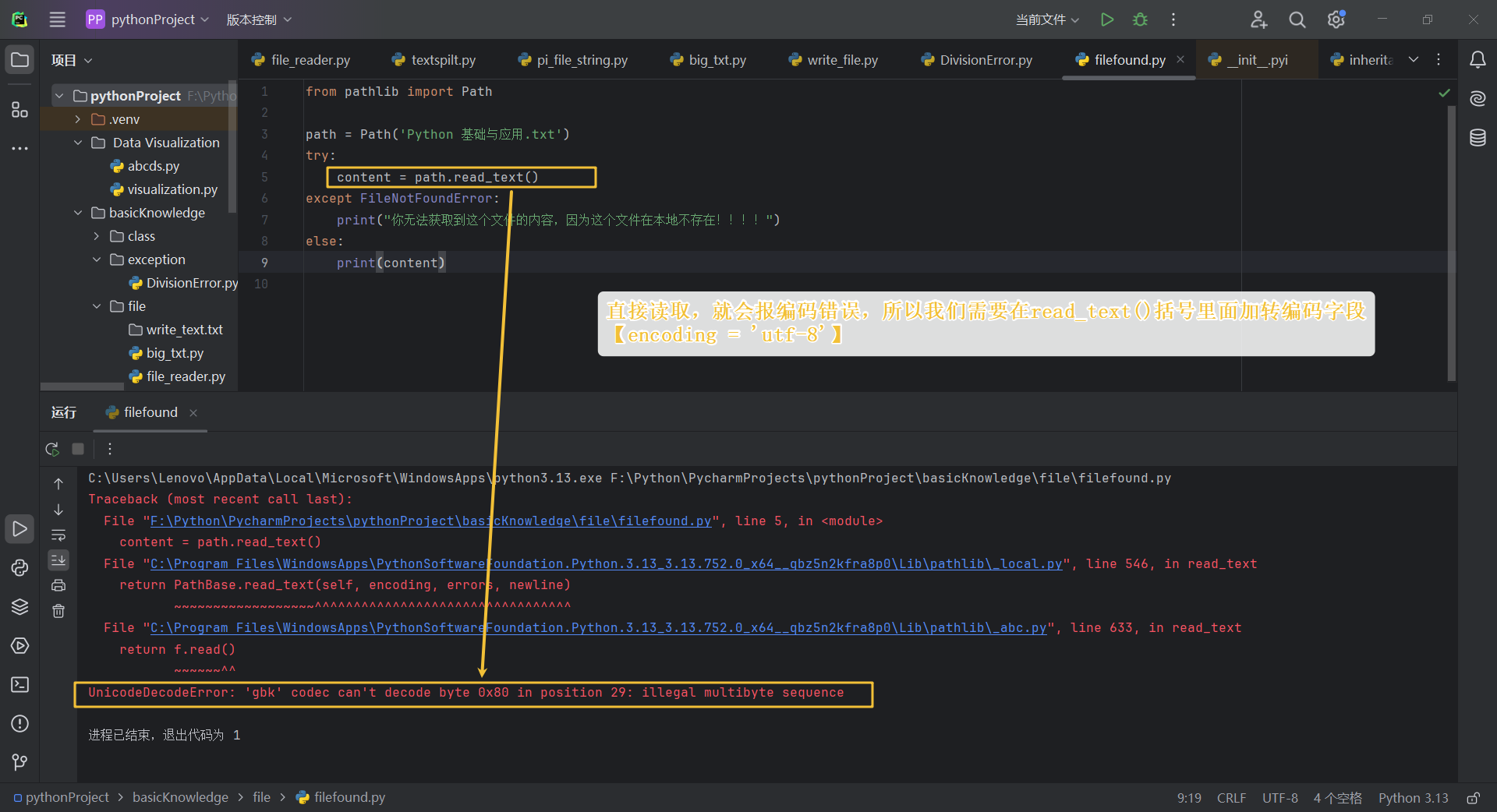Open the Services tool window

click(x=19, y=645)
